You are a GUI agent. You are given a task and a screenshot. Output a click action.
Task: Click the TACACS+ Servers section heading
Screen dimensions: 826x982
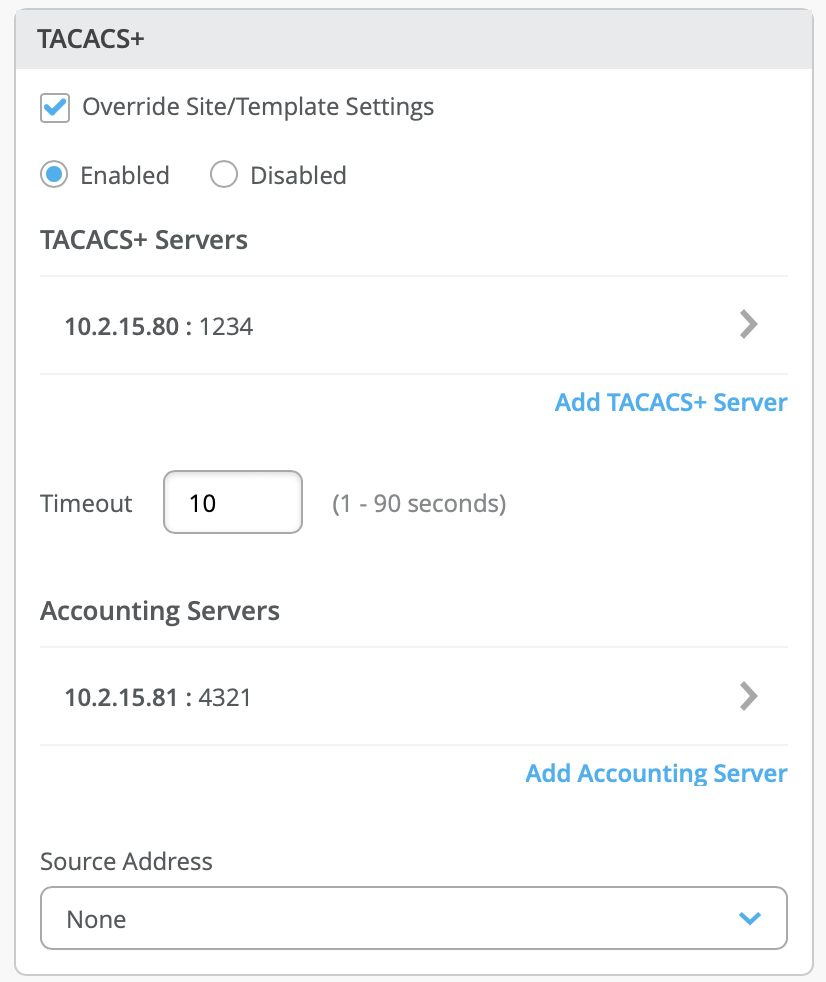click(144, 240)
